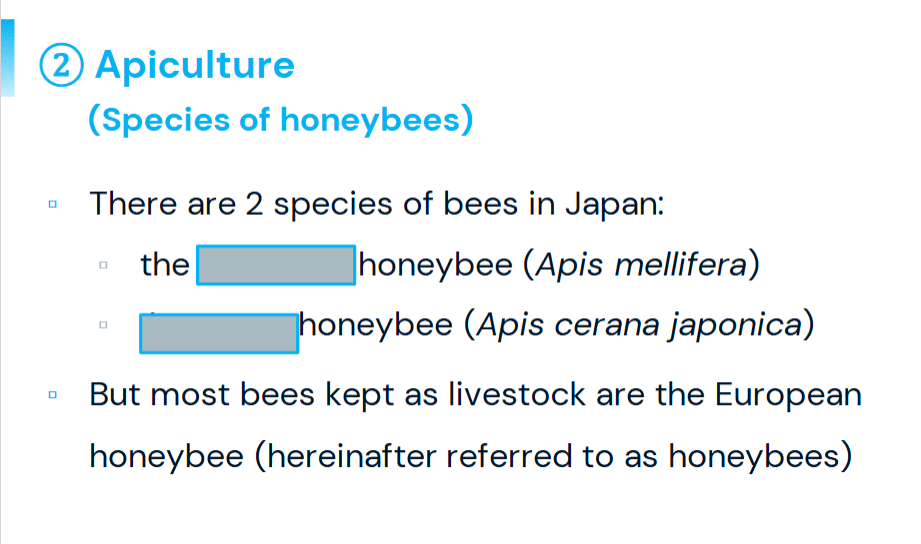921x544 pixels.
Task: Click bullet marker beside 'There are 2 species'
Action: (52, 204)
